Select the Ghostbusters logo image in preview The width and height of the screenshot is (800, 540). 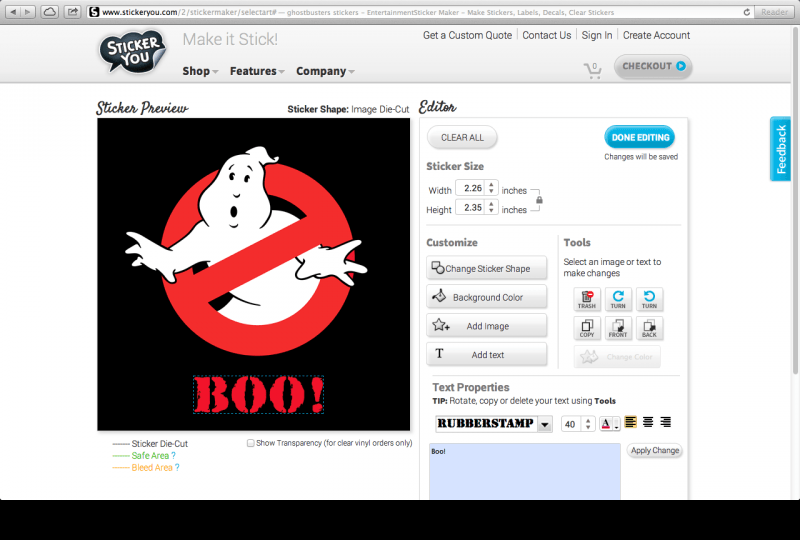pyautogui.click(x=246, y=250)
